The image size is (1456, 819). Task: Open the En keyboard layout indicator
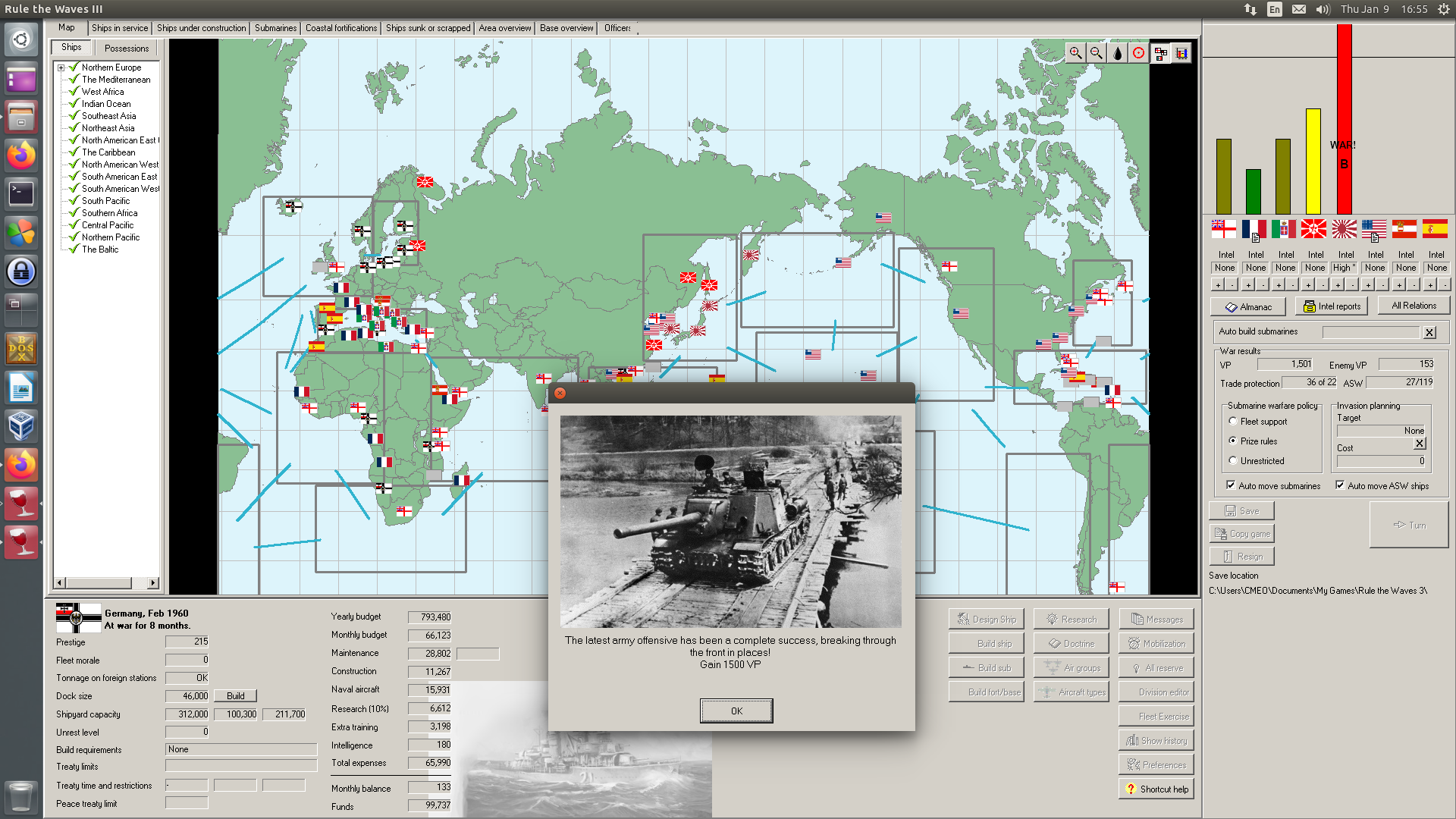pos(1275,9)
